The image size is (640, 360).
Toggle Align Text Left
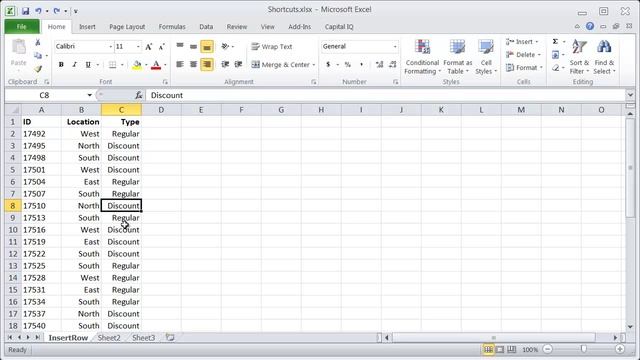click(180, 64)
